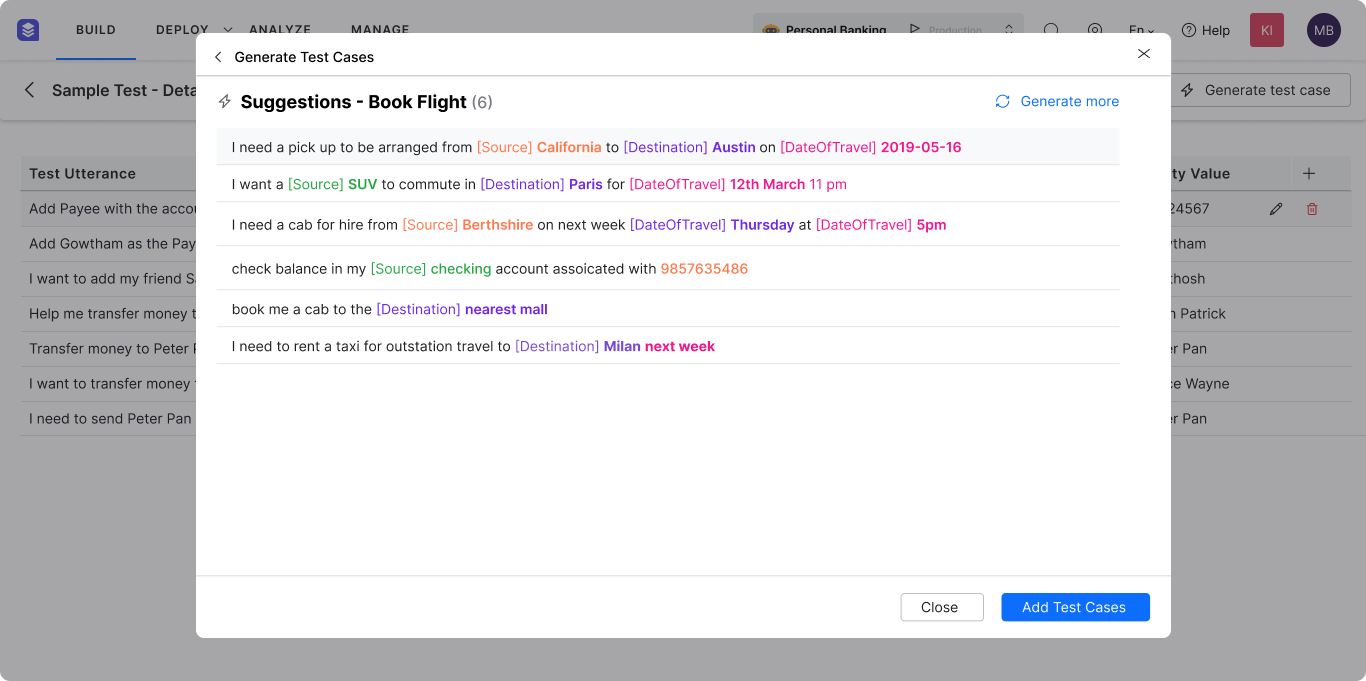Toggle the environment up-down arrows selector
1366x681 pixels.
1009,30
